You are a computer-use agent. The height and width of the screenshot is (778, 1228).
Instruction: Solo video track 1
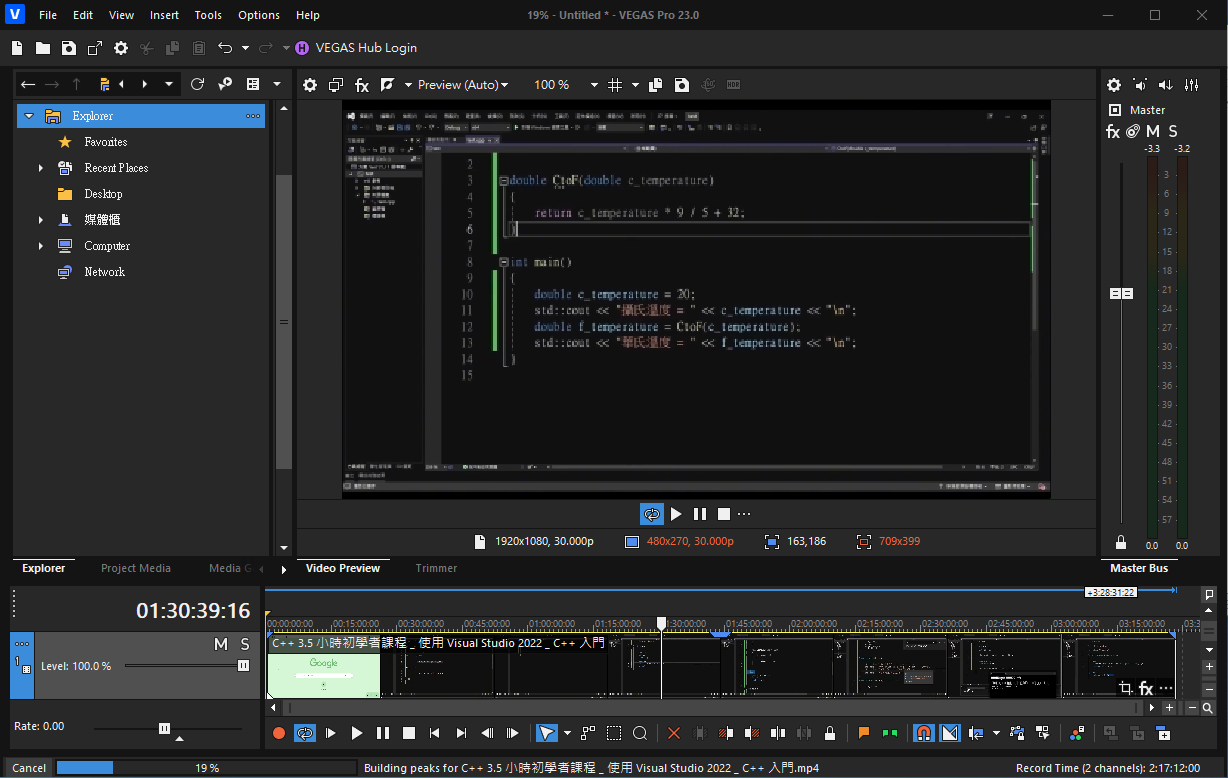(x=245, y=644)
